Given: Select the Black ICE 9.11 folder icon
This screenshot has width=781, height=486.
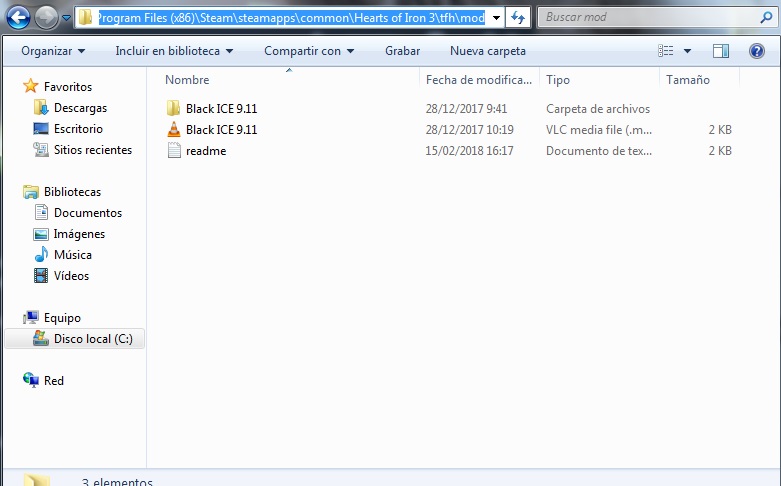Looking at the screenshot, I should 173,108.
